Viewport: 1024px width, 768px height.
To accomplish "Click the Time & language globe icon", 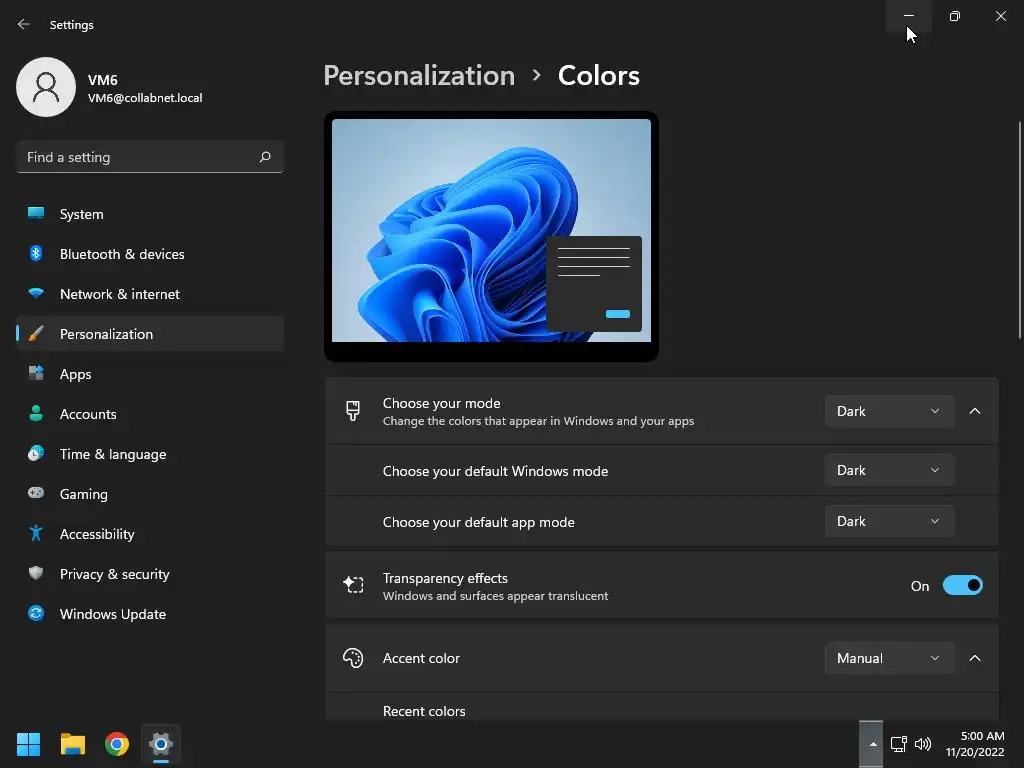I will [36, 453].
